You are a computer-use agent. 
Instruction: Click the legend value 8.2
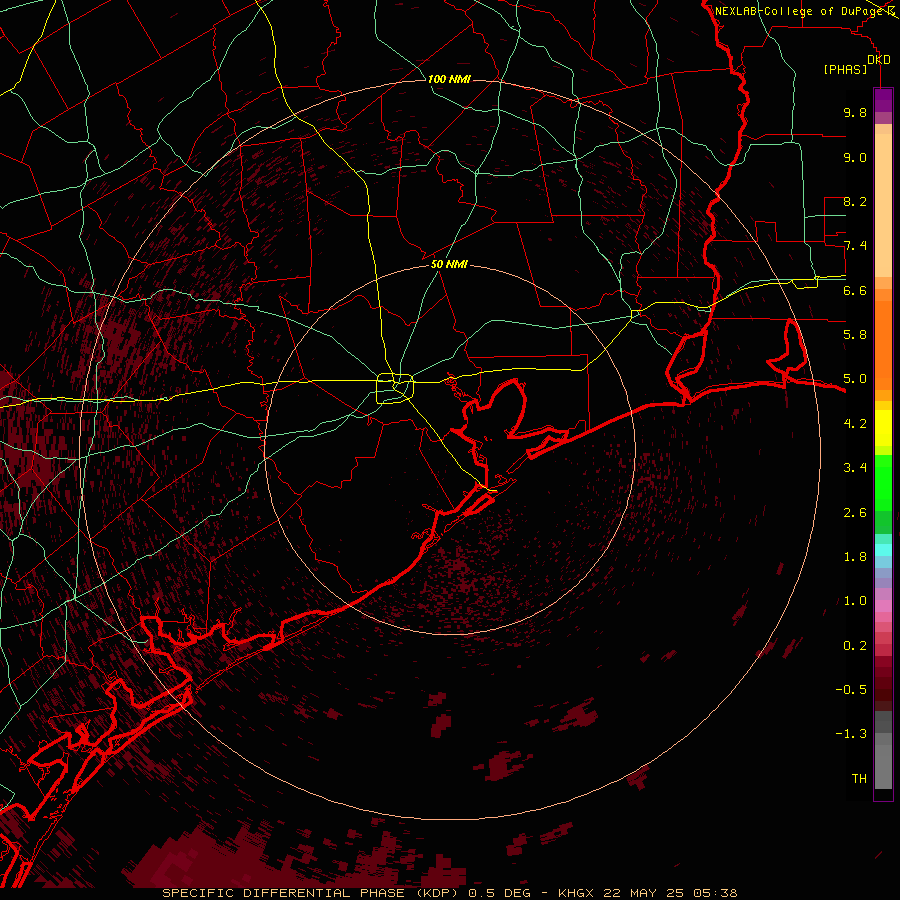[855, 201]
